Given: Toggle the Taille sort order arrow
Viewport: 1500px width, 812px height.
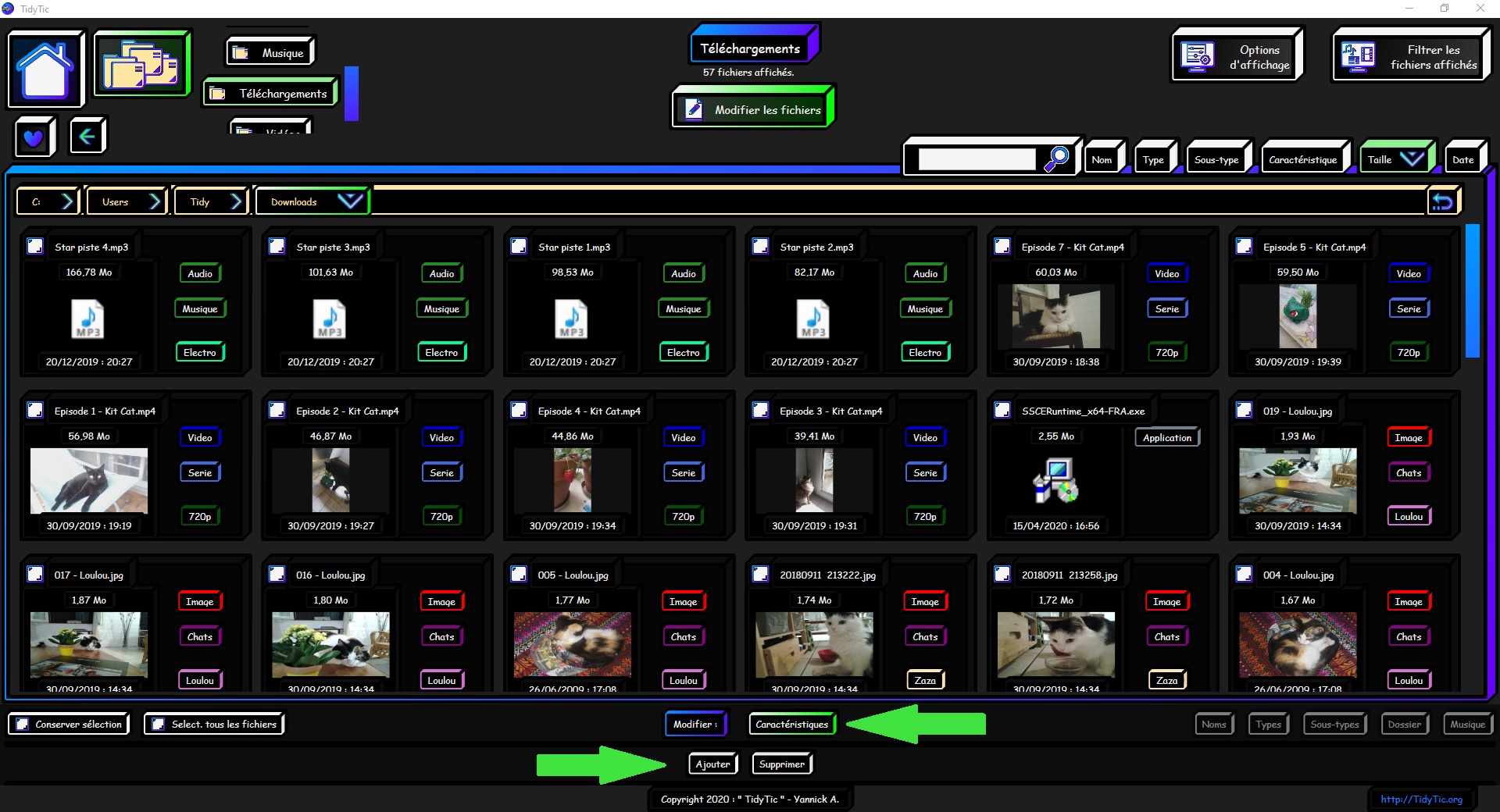Looking at the screenshot, I should tap(1412, 159).
